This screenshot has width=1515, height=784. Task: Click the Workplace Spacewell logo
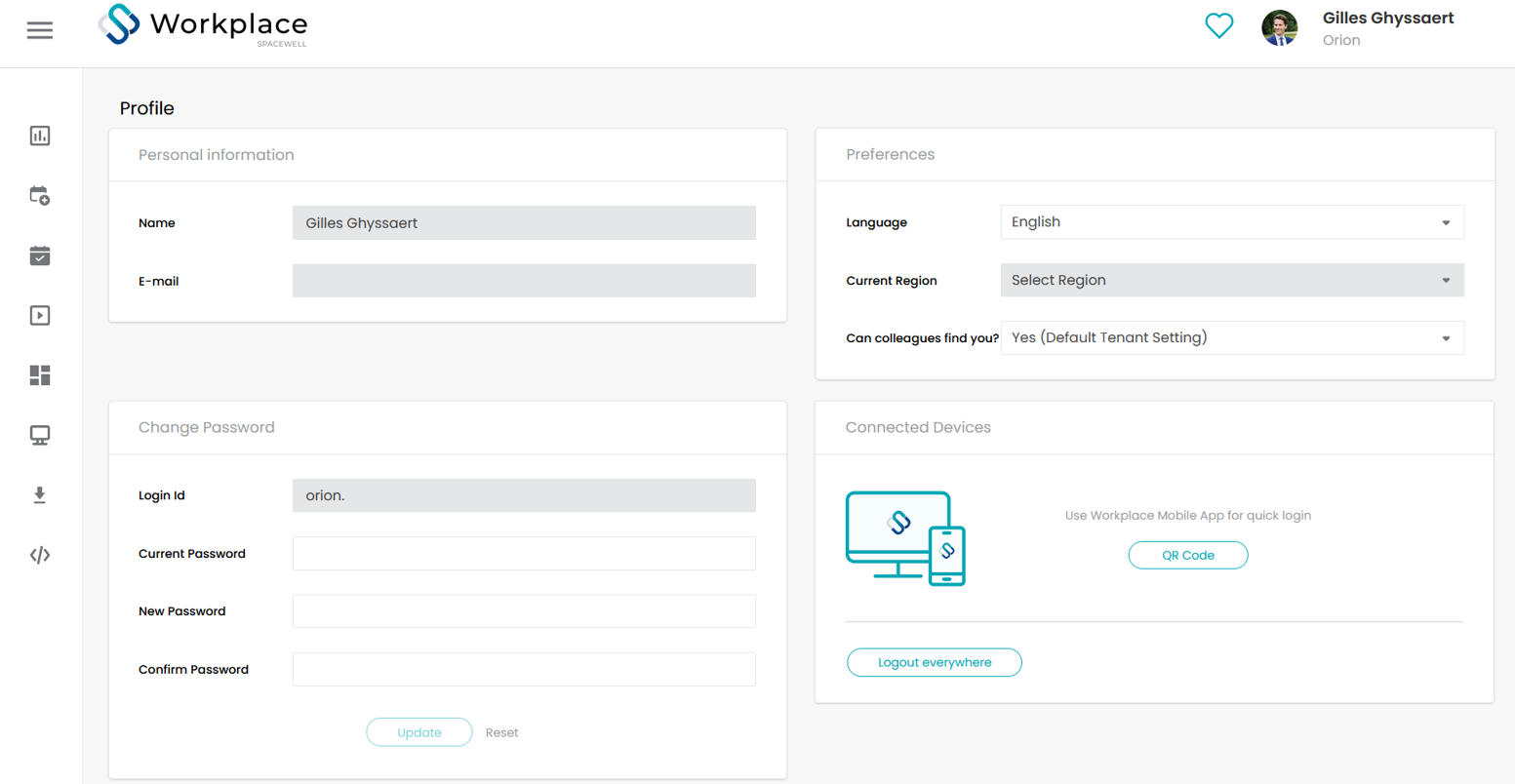203,25
